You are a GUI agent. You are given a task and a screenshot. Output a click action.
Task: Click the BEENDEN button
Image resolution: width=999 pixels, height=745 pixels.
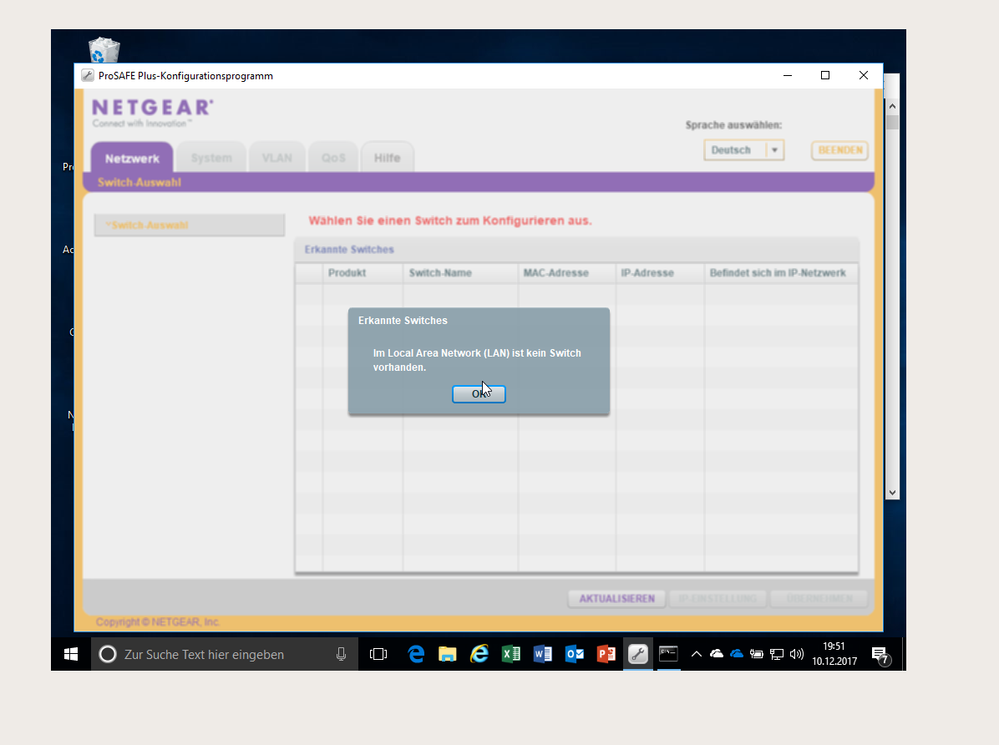840,150
